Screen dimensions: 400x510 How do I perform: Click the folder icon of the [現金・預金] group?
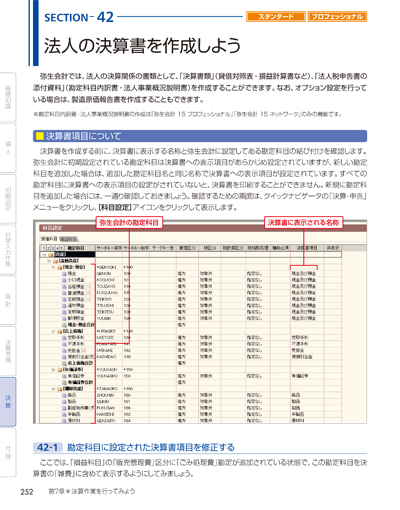tap(59, 267)
